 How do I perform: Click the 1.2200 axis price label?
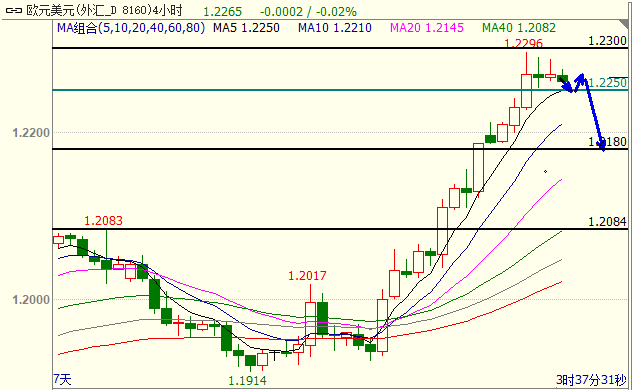pos(31,133)
